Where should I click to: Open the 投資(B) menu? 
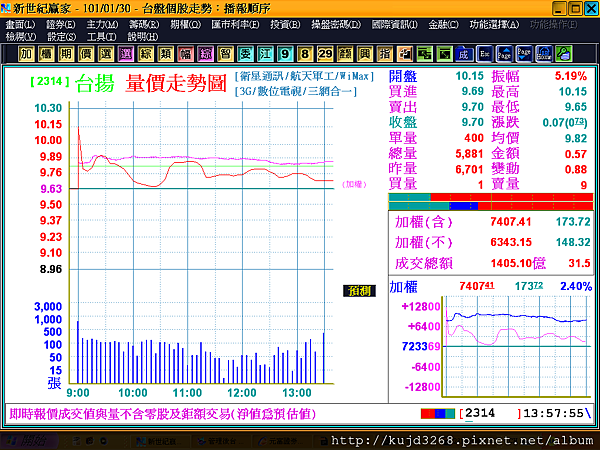pyautogui.click(x=285, y=25)
